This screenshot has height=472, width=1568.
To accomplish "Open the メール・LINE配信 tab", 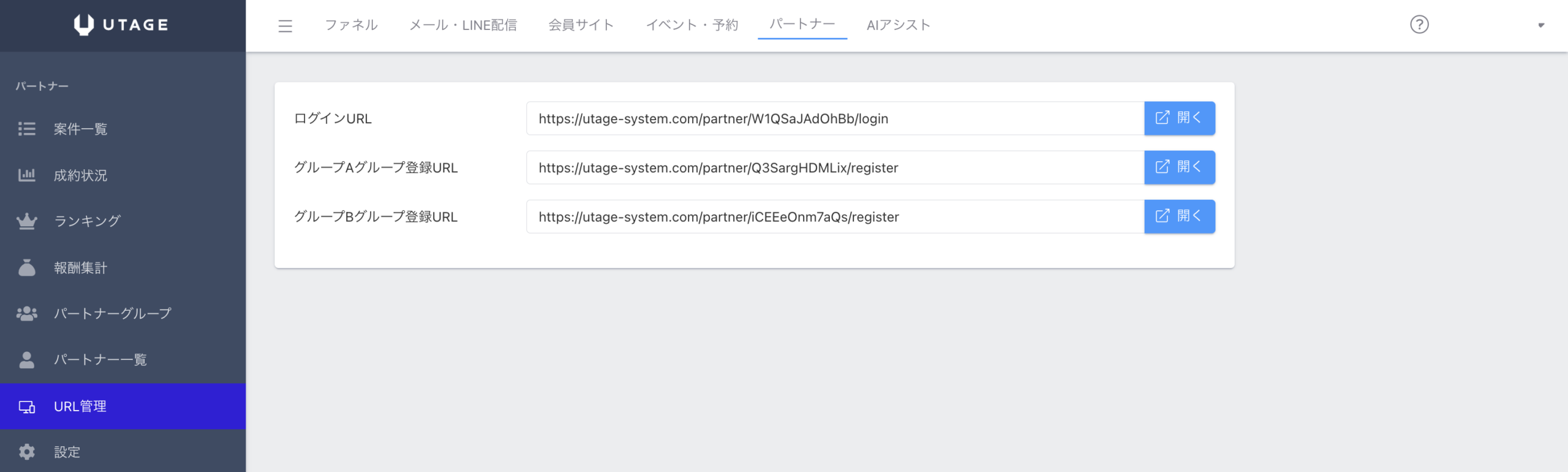I will point(462,25).
